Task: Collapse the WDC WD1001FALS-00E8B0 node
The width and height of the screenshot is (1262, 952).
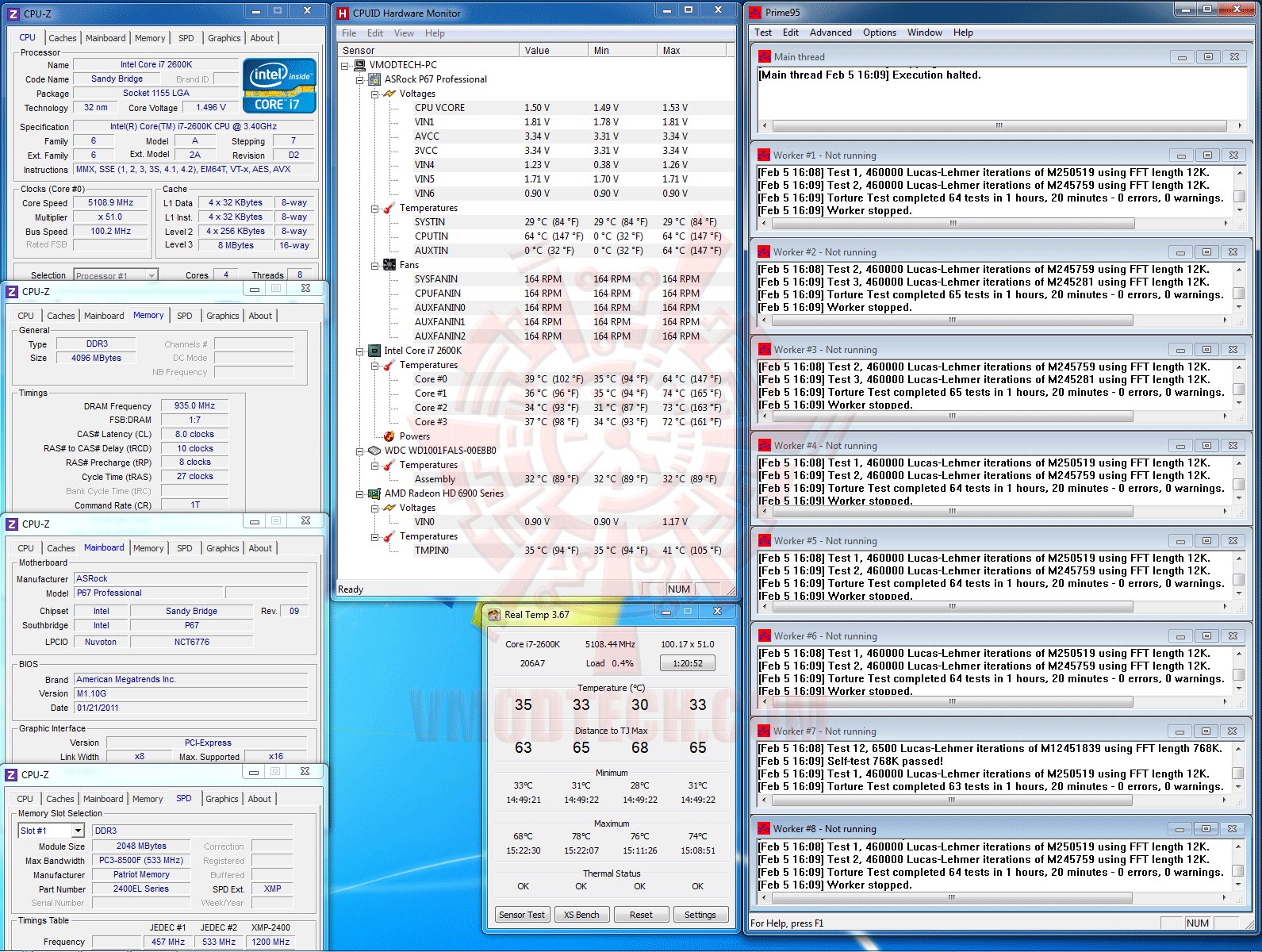Action: coord(359,451)
